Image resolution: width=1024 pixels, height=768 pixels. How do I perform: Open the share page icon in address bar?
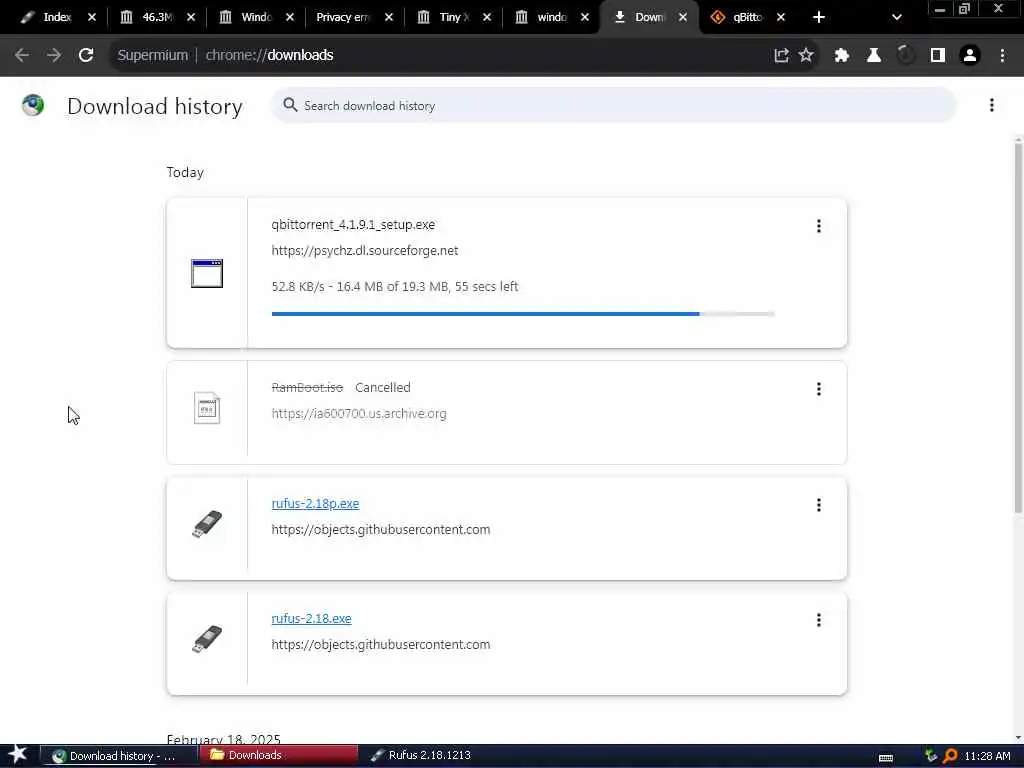click(x=781, y=56)
